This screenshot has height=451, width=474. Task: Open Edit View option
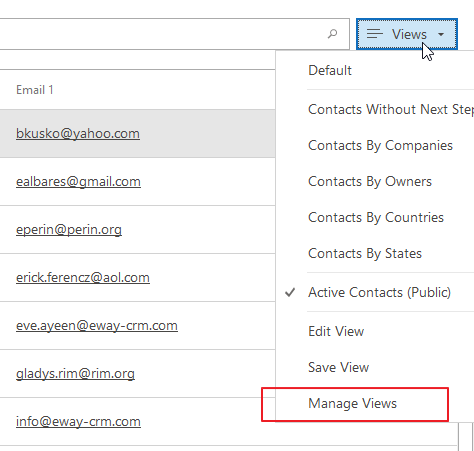tap(336, 331)
